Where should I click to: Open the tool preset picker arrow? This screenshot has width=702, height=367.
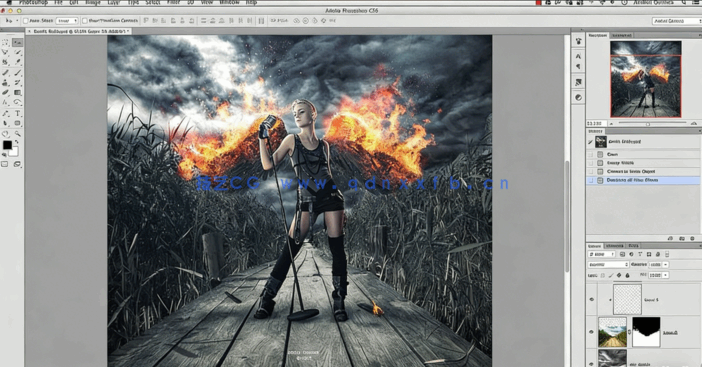pyautogui.click(x=17, y=21)
